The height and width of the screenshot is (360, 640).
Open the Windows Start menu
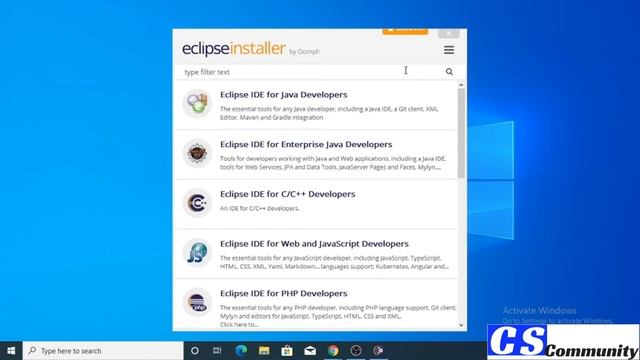tap(11, 351)
